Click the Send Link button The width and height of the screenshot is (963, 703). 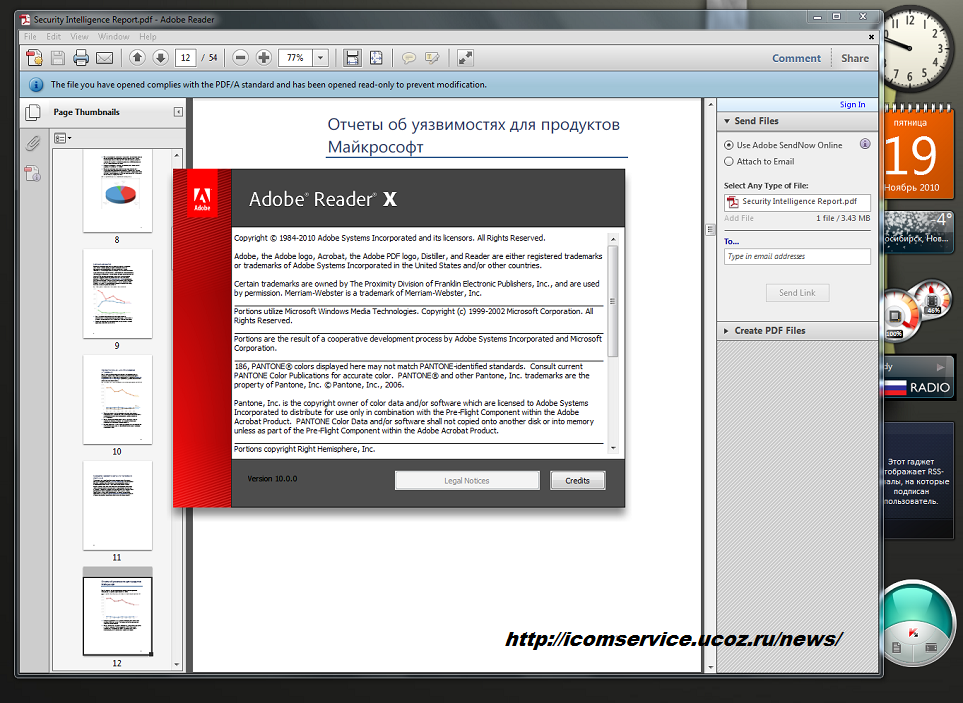click(x=797, y=293)
